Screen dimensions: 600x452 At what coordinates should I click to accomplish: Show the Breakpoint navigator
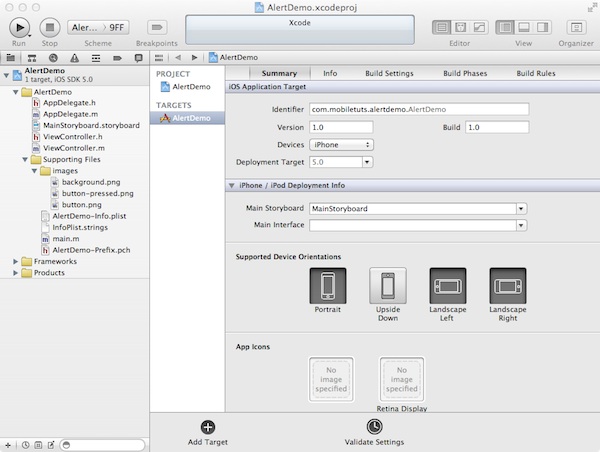[117, 58]
